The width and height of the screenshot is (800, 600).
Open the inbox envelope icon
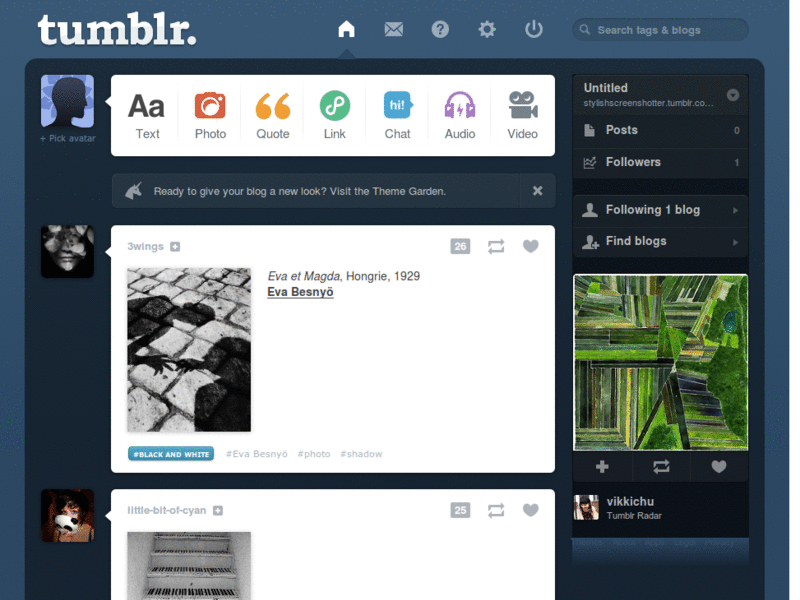click(393, 29)
